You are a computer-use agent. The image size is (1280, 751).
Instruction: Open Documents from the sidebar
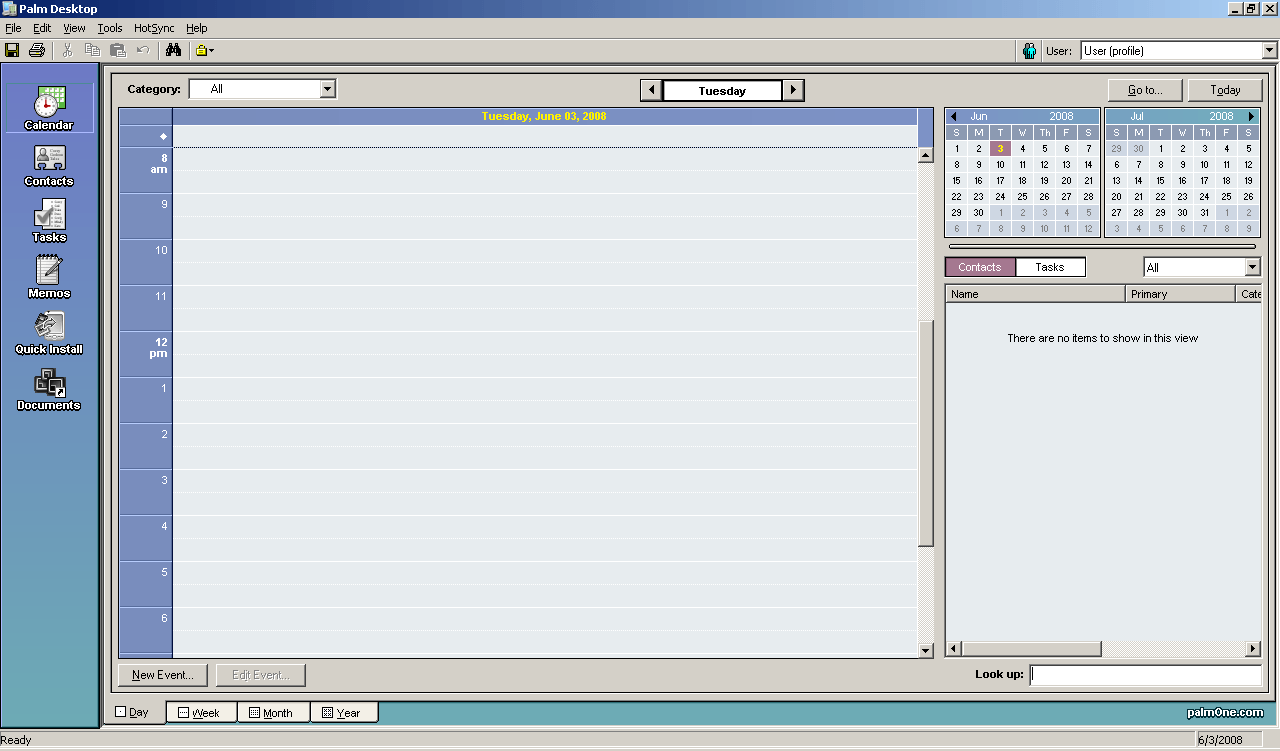pos(49,389)
